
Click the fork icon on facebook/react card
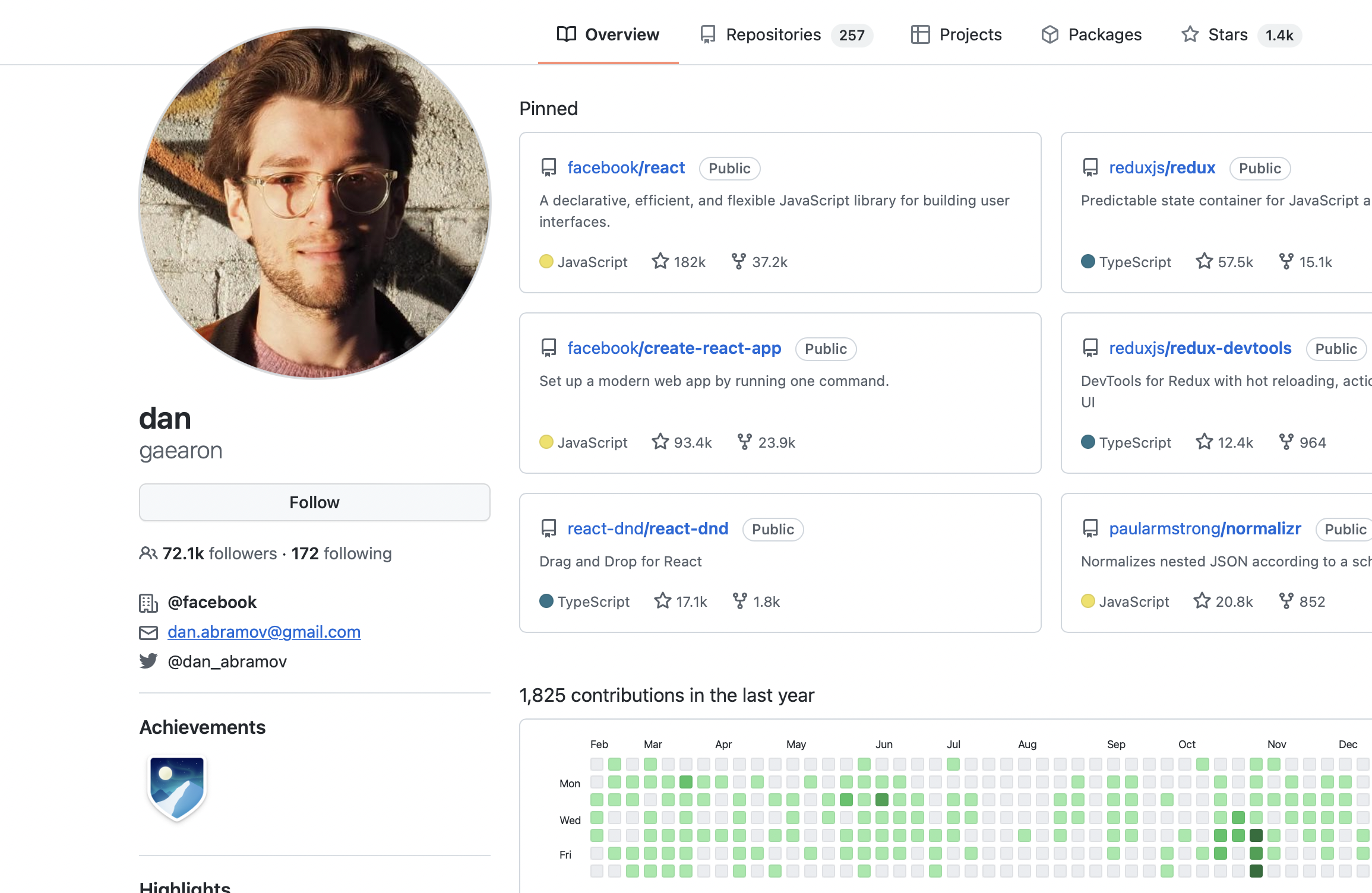[x=738, y=261]
